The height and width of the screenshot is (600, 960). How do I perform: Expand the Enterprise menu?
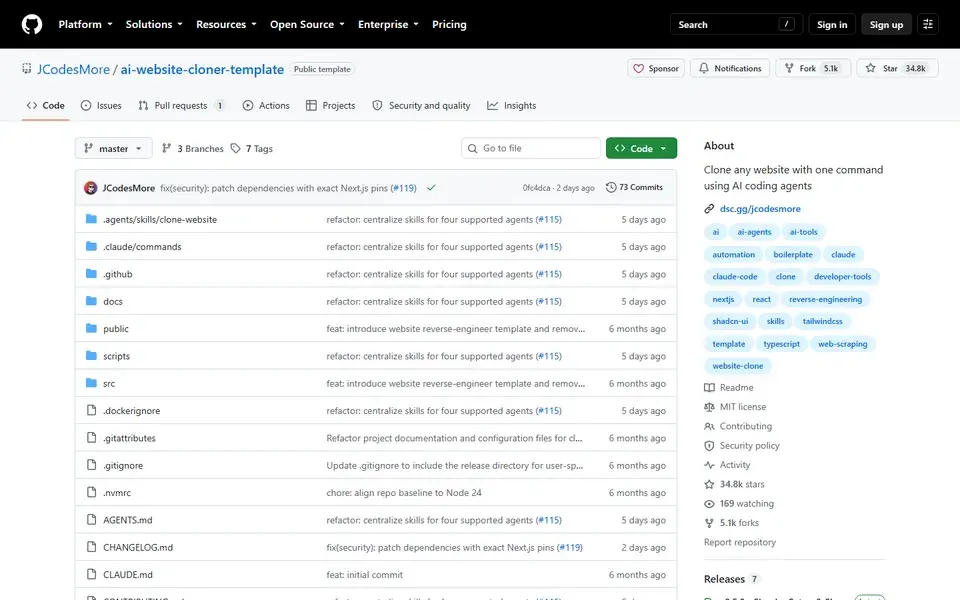[388, 24]
